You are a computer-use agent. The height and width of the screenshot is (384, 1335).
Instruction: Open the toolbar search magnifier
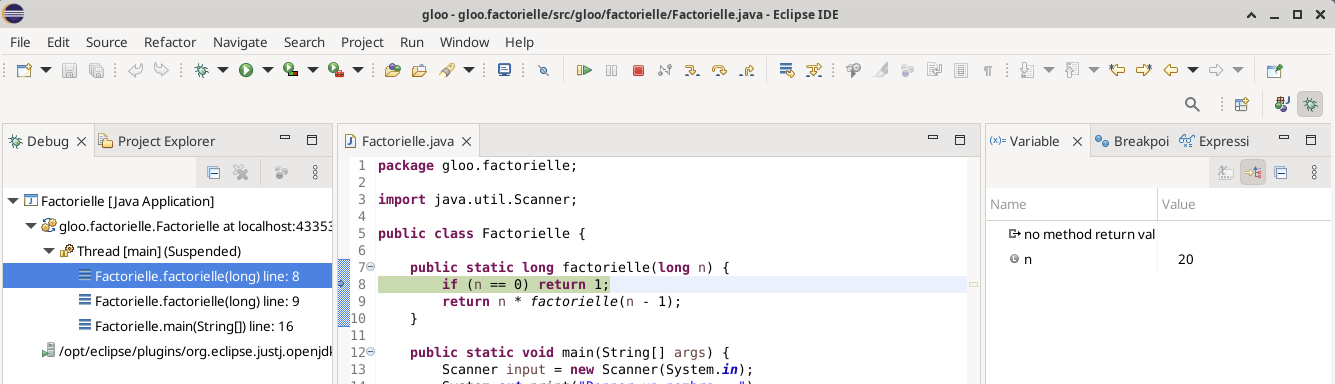pyautogui.click(x=1192, y=104)
